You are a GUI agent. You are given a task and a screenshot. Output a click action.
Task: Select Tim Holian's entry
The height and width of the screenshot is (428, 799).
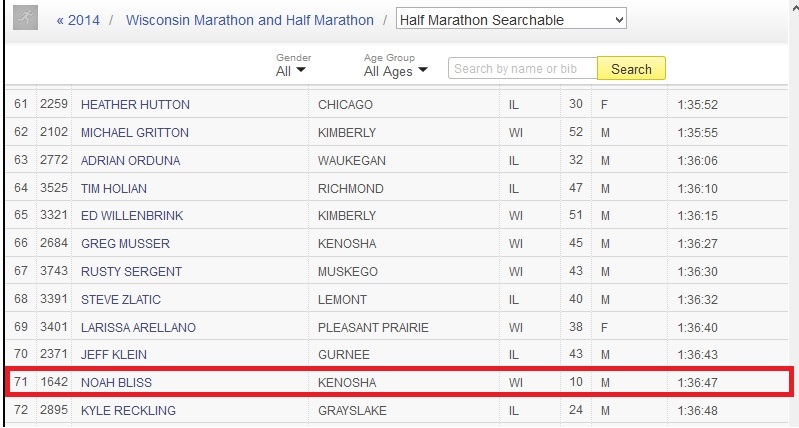[113, 188]
